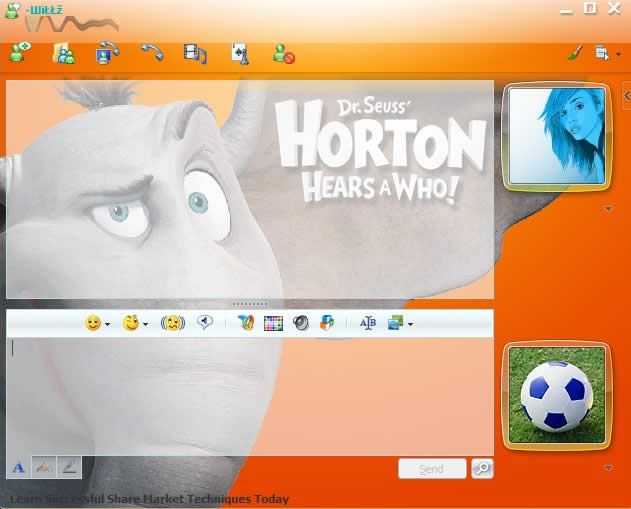
Task: Open the colorful grid icon
Action: (273, 324)
